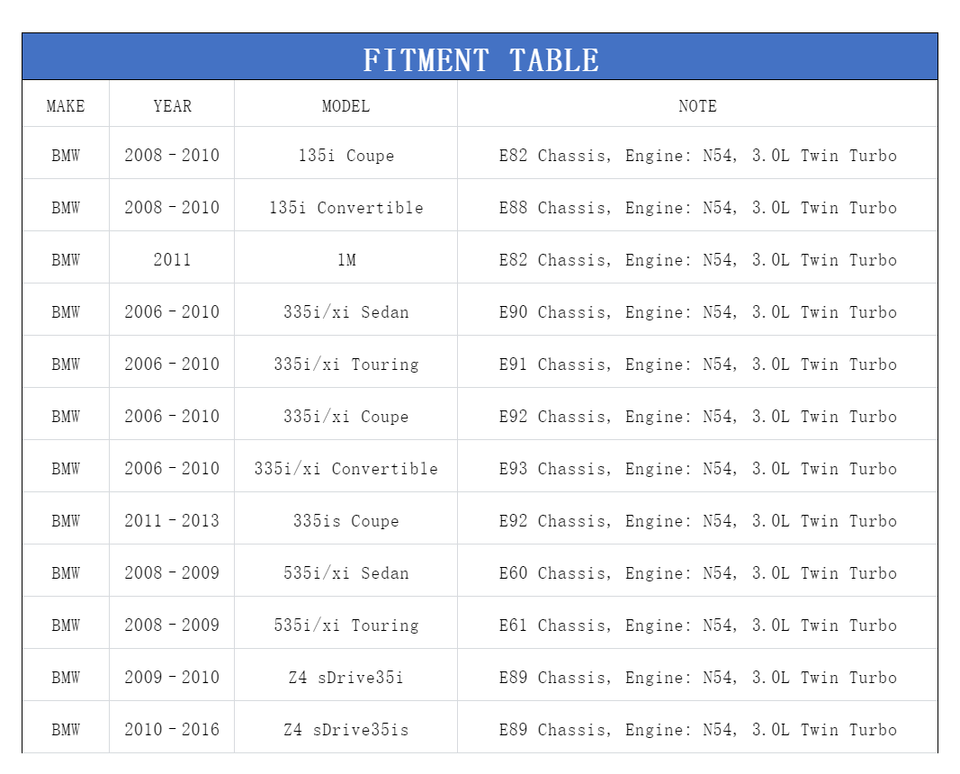Click the E61 Chassis note cell

click(697, 625)
